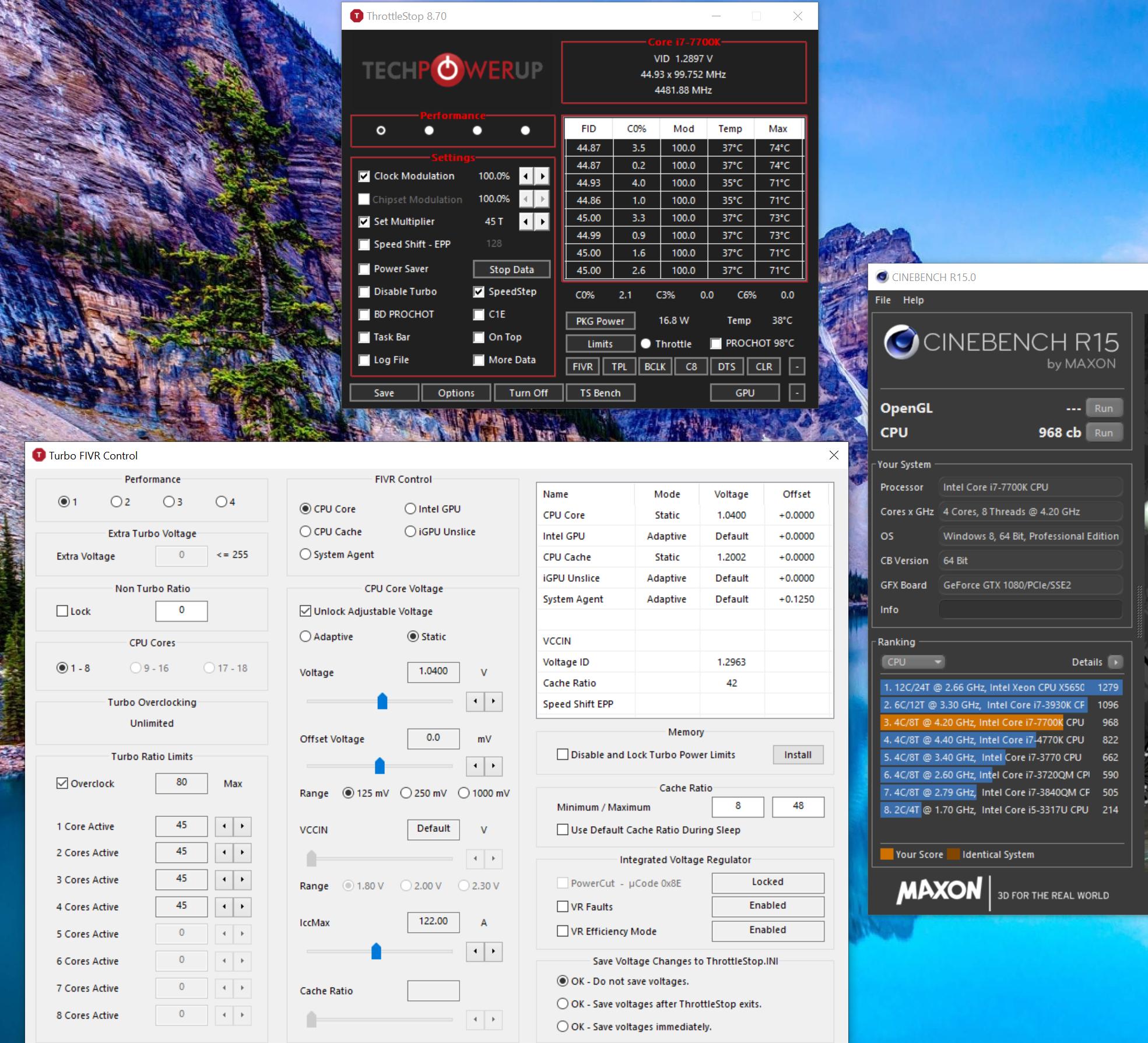Uncheck Unlock Adjustable Voltage
The image size is (1148, 1043).
pos(306,611)
